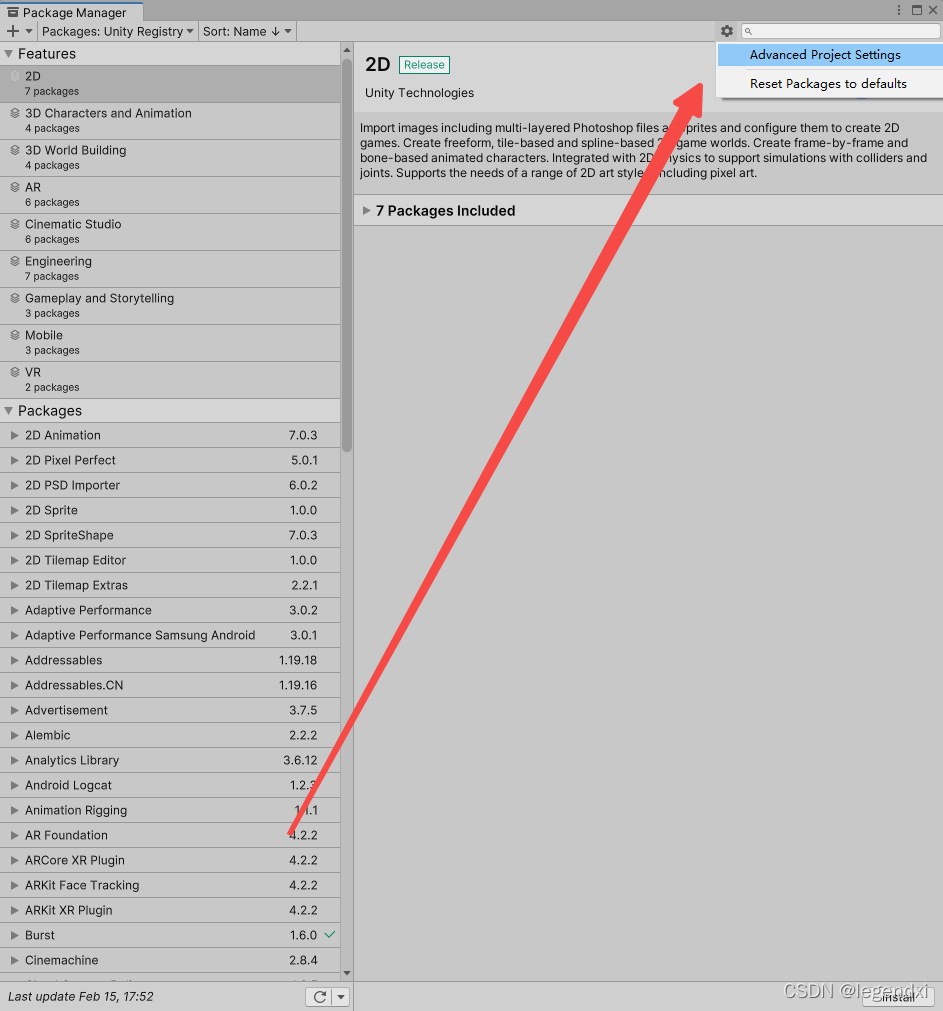
Task: Expand the Cinemachine package arrow
Action: coord(14,960)
